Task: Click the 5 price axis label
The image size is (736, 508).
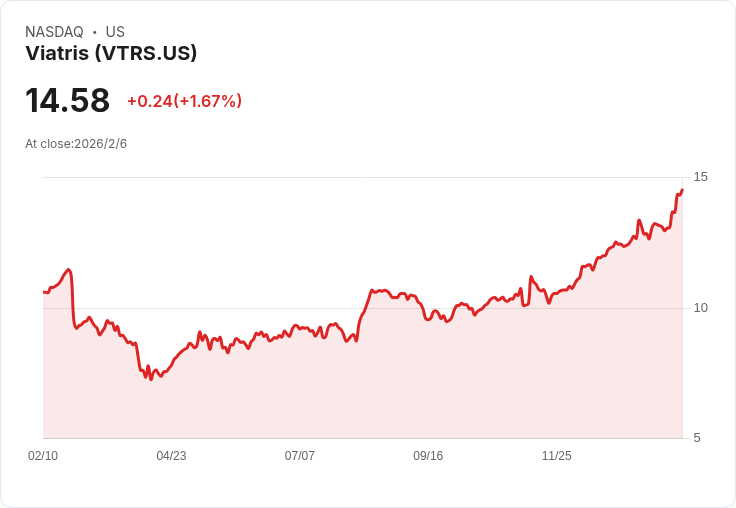Action: pyautogui.click(x=697, y=438)
